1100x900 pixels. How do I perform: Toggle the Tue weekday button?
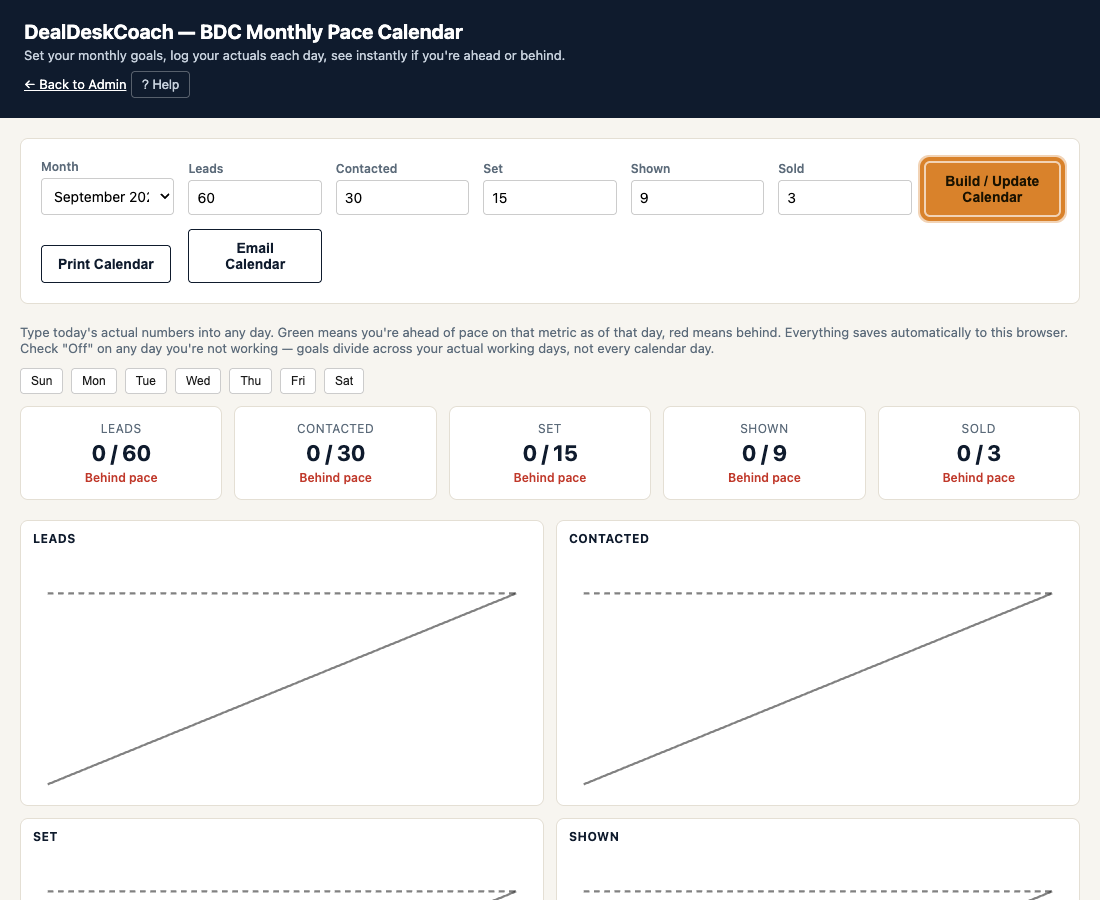point(146,381)
